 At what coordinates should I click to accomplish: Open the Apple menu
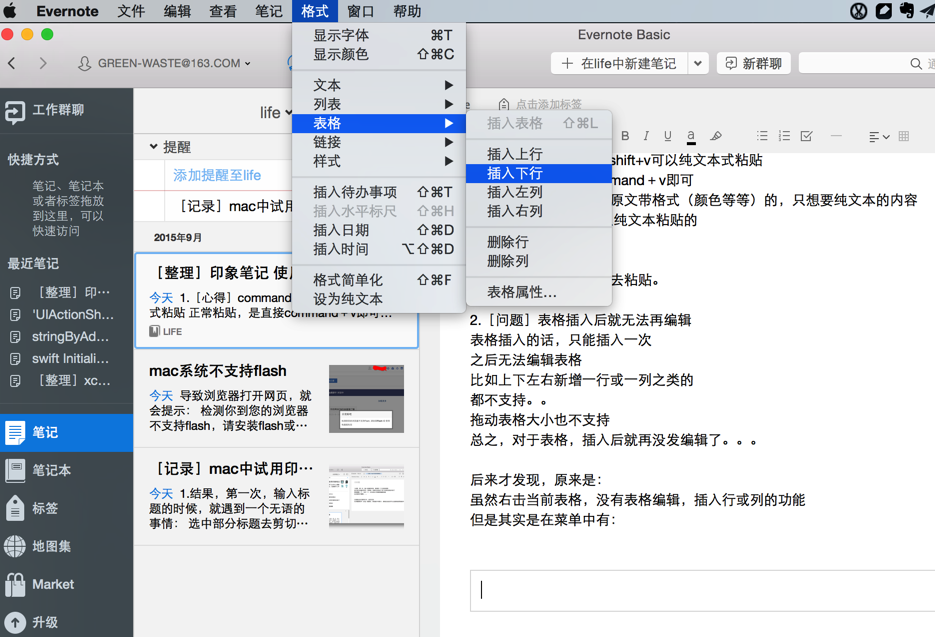(x=11, y=11)
